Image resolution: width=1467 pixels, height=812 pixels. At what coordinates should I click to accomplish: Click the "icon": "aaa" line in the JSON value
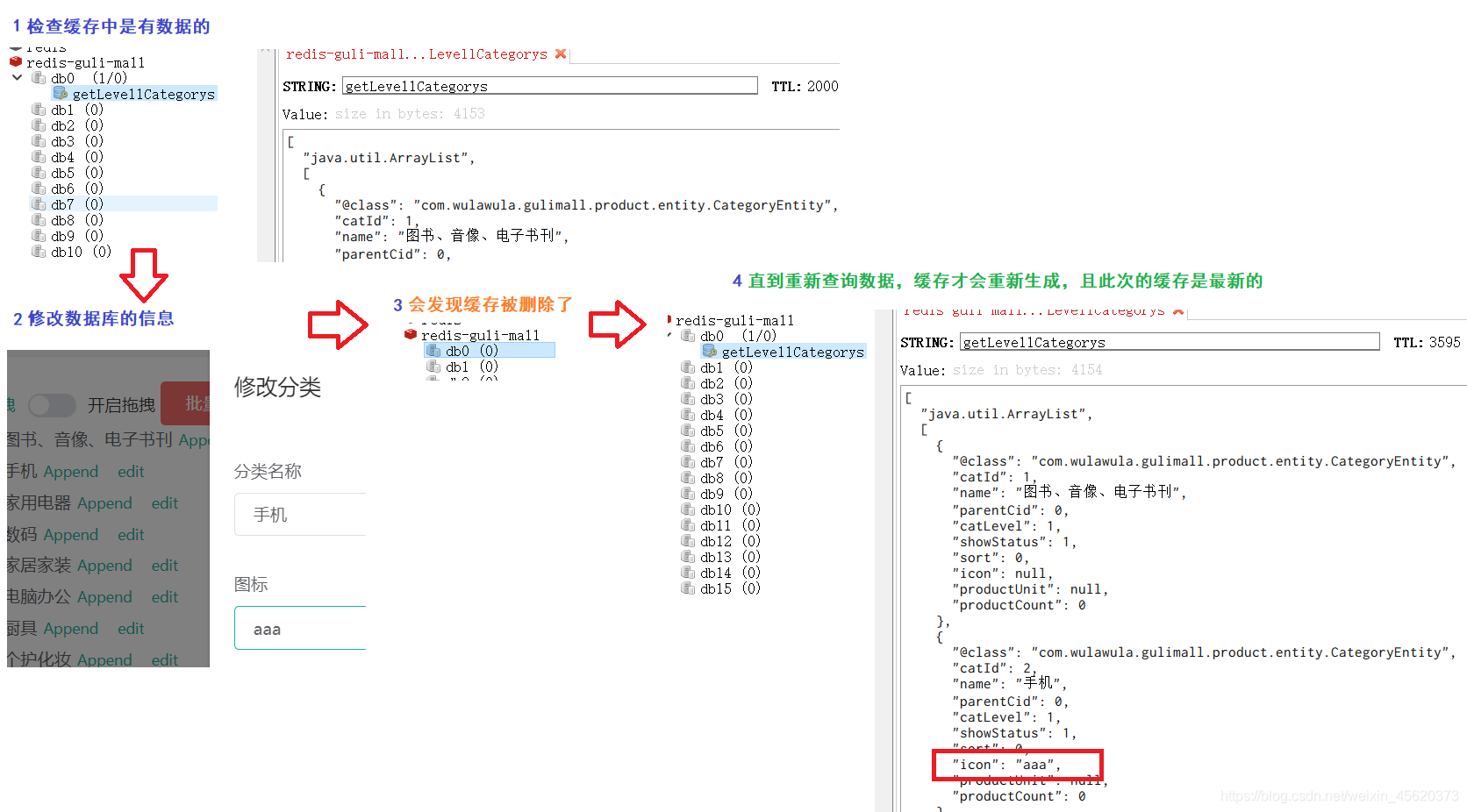(x=1006, y=765)
